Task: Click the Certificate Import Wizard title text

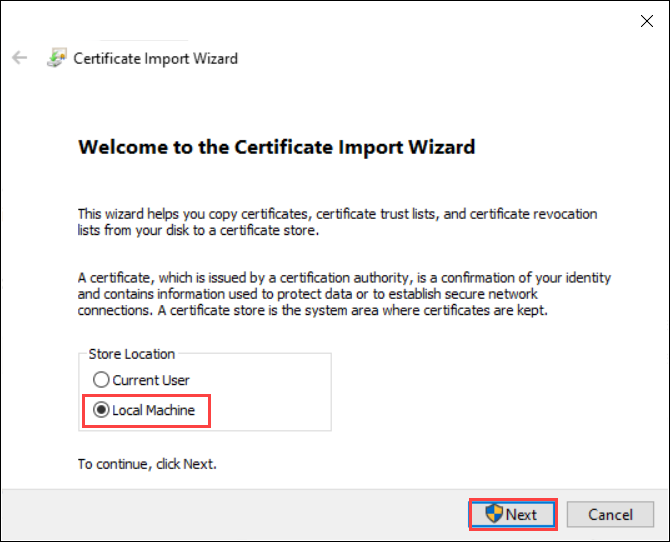Action: [x=156, y=59]
